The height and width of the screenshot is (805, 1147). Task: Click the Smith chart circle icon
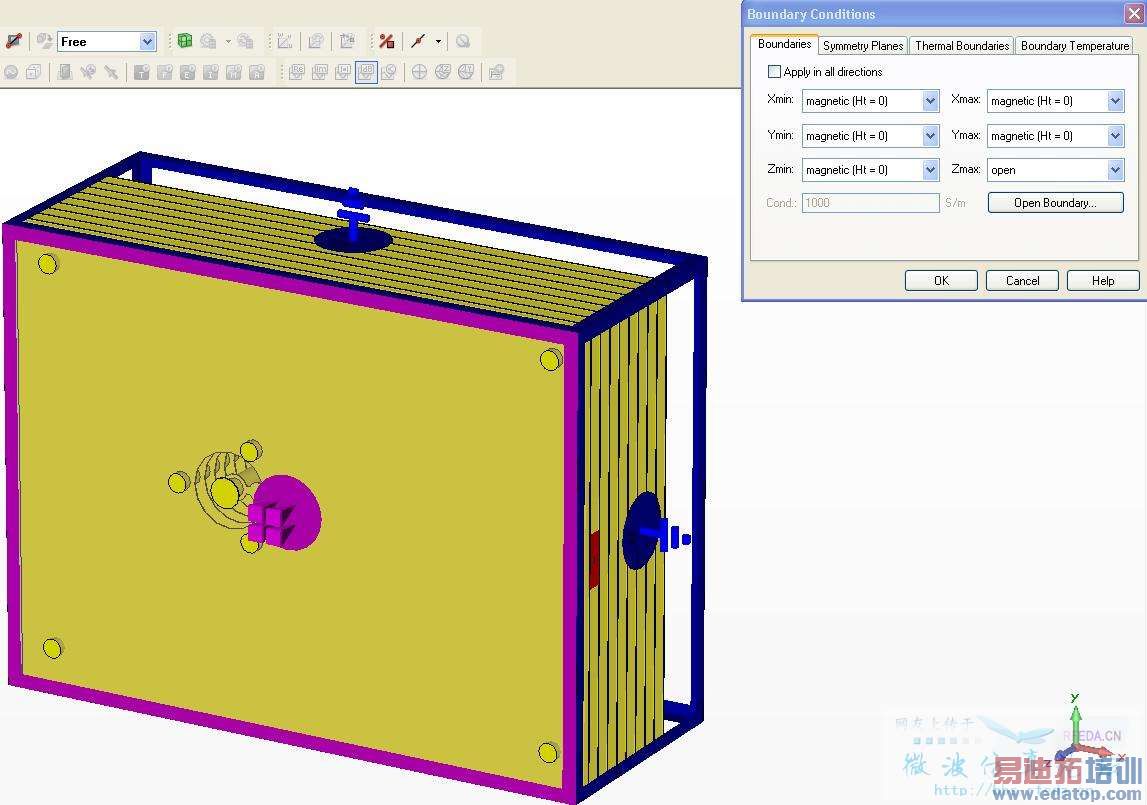pos(419,72)
